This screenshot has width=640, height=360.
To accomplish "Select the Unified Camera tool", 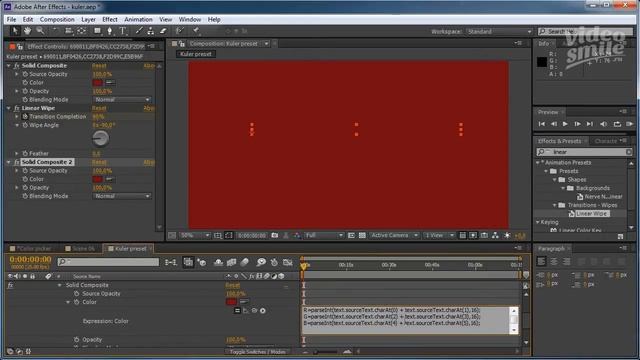I will pyautogui.click(x=69, y=31).
